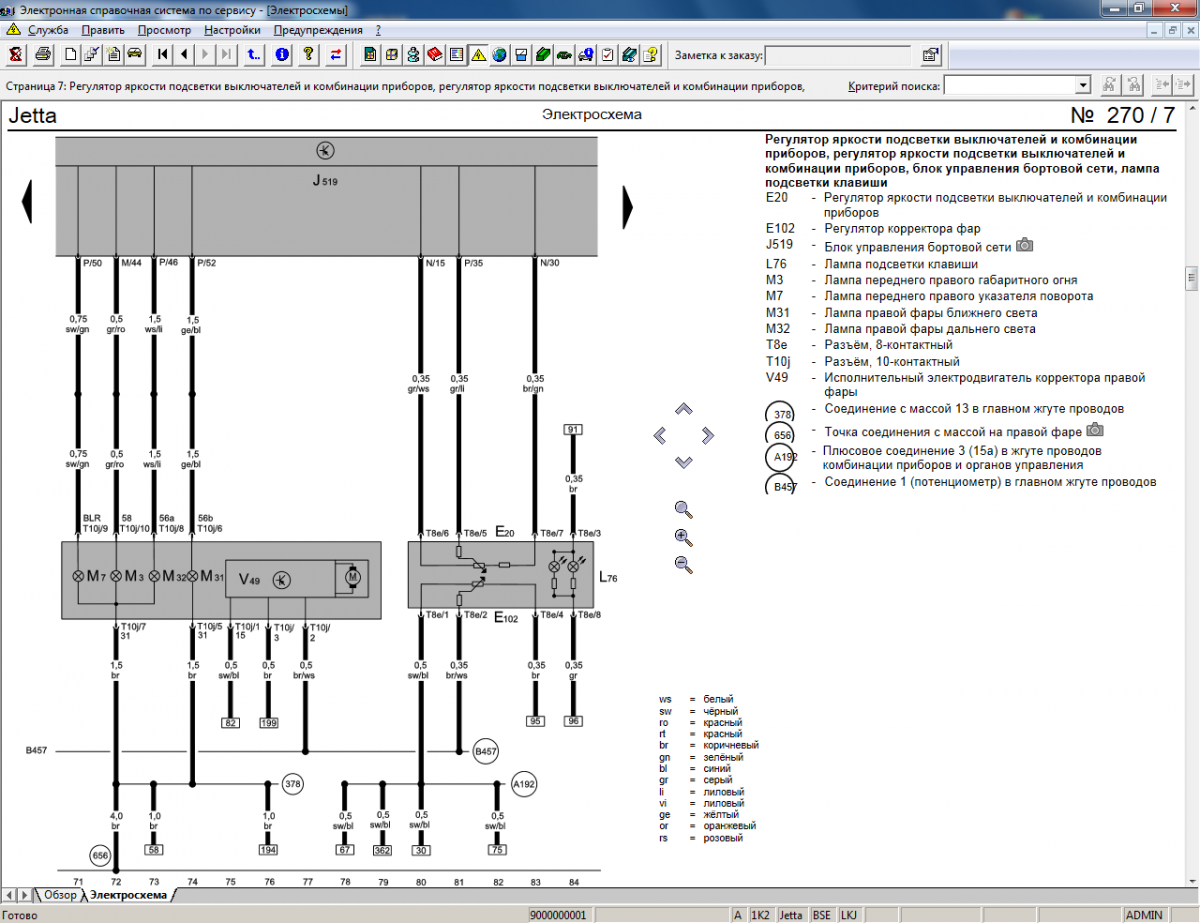Click the magnifier with plus to zoom in
The image size is (1200, 923).
pyautogui.click(x=684, y=537)
